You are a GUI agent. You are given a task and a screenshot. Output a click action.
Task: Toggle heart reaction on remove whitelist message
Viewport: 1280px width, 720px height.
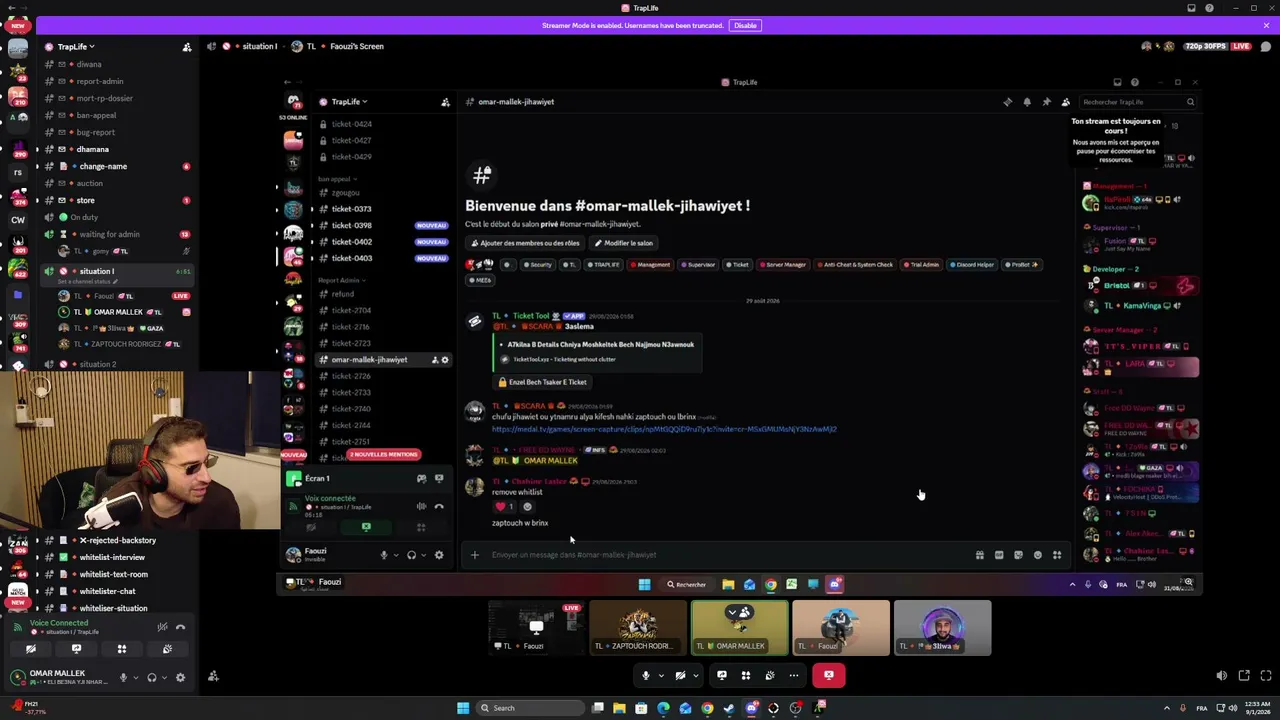[x=505, y=506]
